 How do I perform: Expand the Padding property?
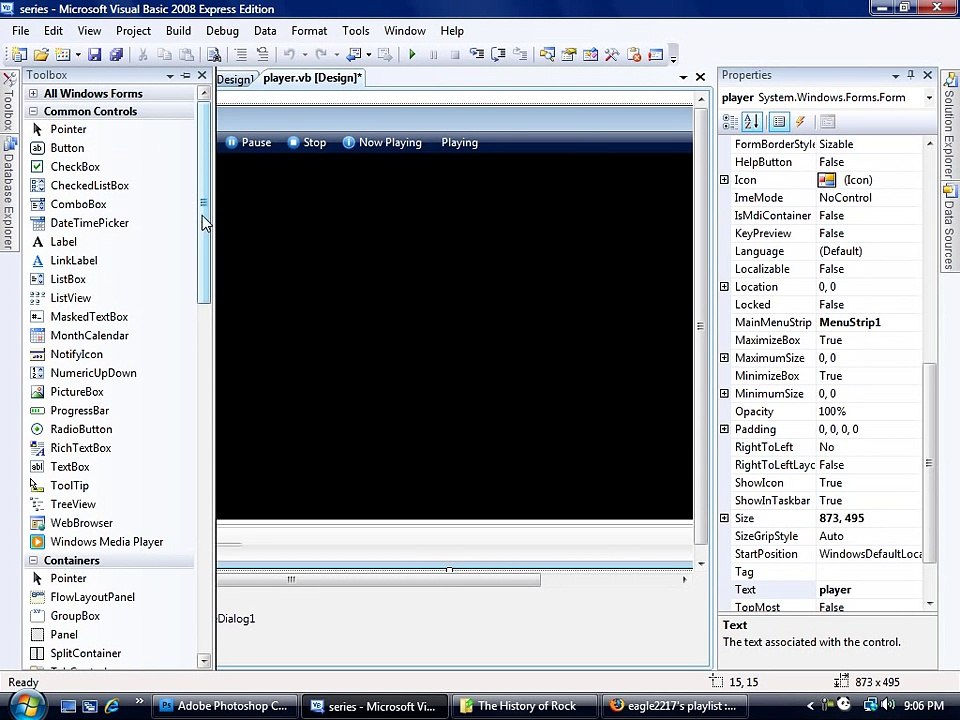[724, 429]
